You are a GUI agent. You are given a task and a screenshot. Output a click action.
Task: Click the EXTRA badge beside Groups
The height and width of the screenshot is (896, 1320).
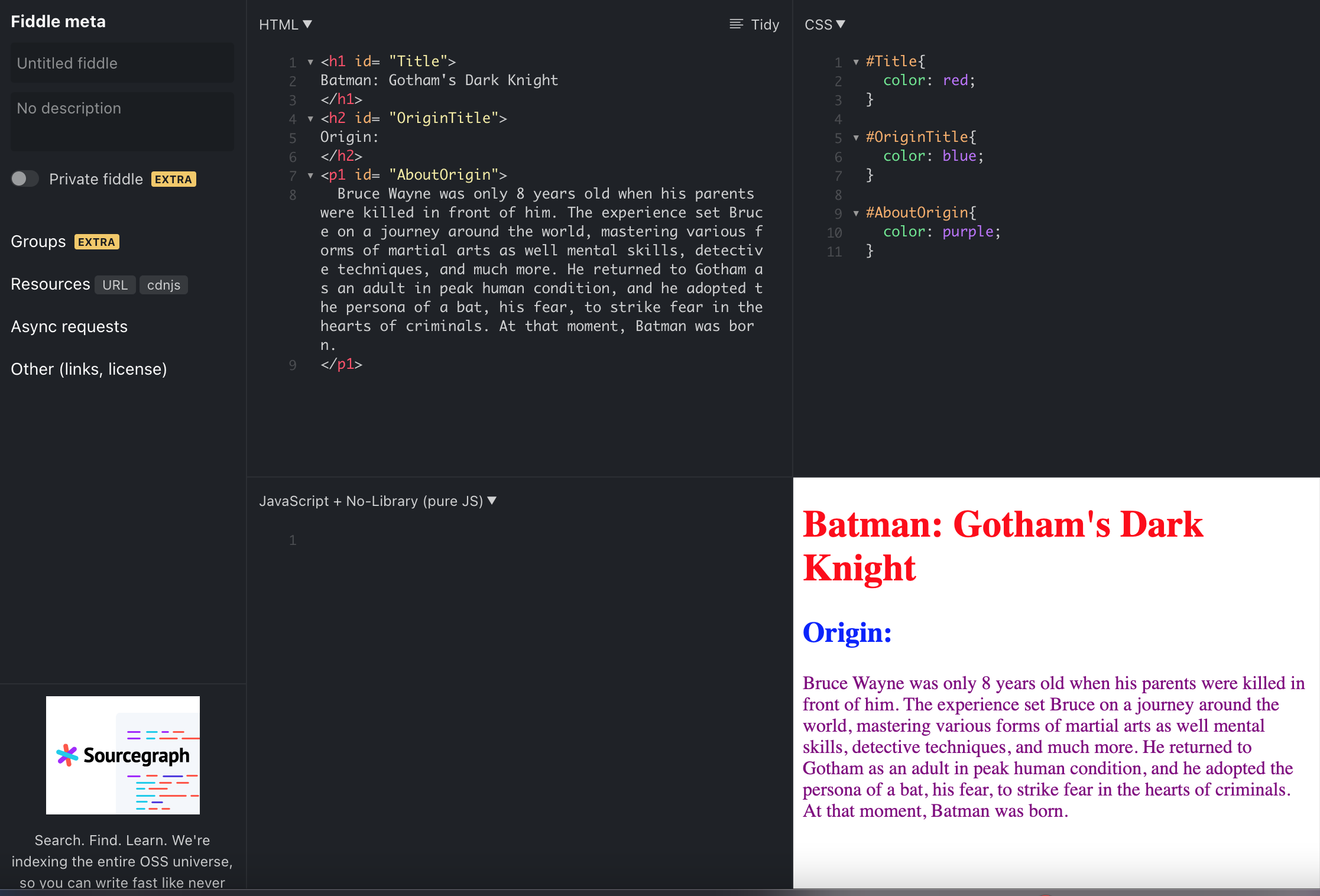point(97,242)
